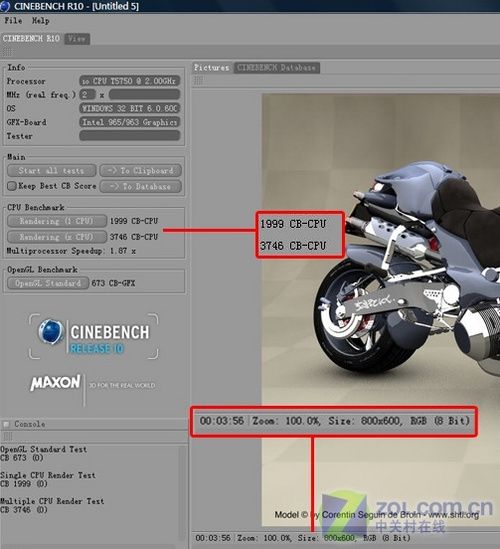Click 'Single CPU Render Test' console line
Viewport: 500px width, 549px height.
click(x=48, y=475)
